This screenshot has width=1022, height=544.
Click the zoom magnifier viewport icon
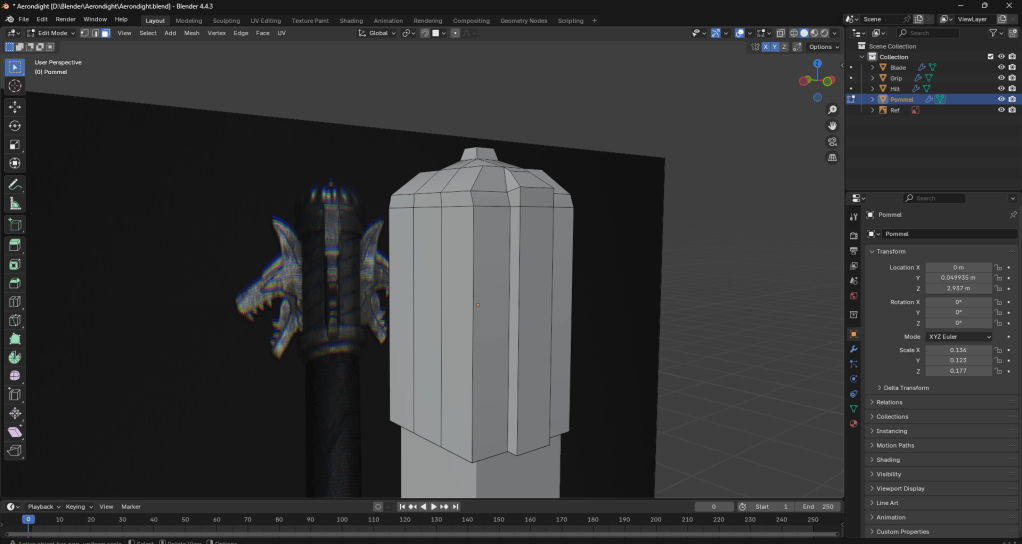[832, 110]
